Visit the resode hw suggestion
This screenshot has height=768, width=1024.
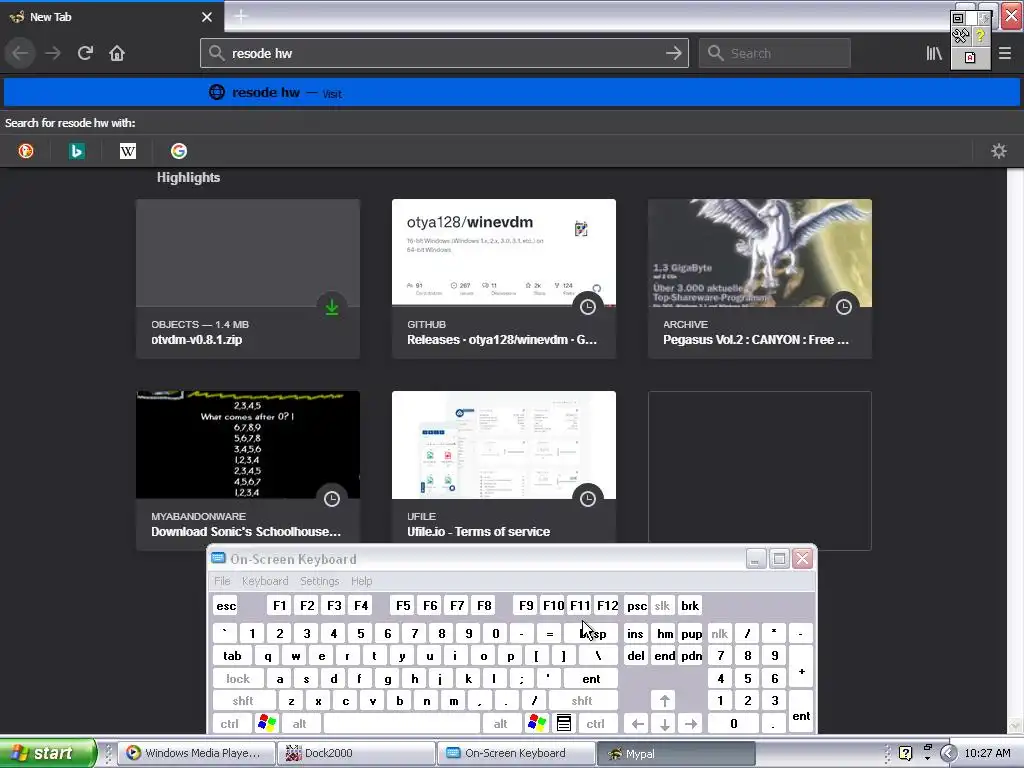511,93
